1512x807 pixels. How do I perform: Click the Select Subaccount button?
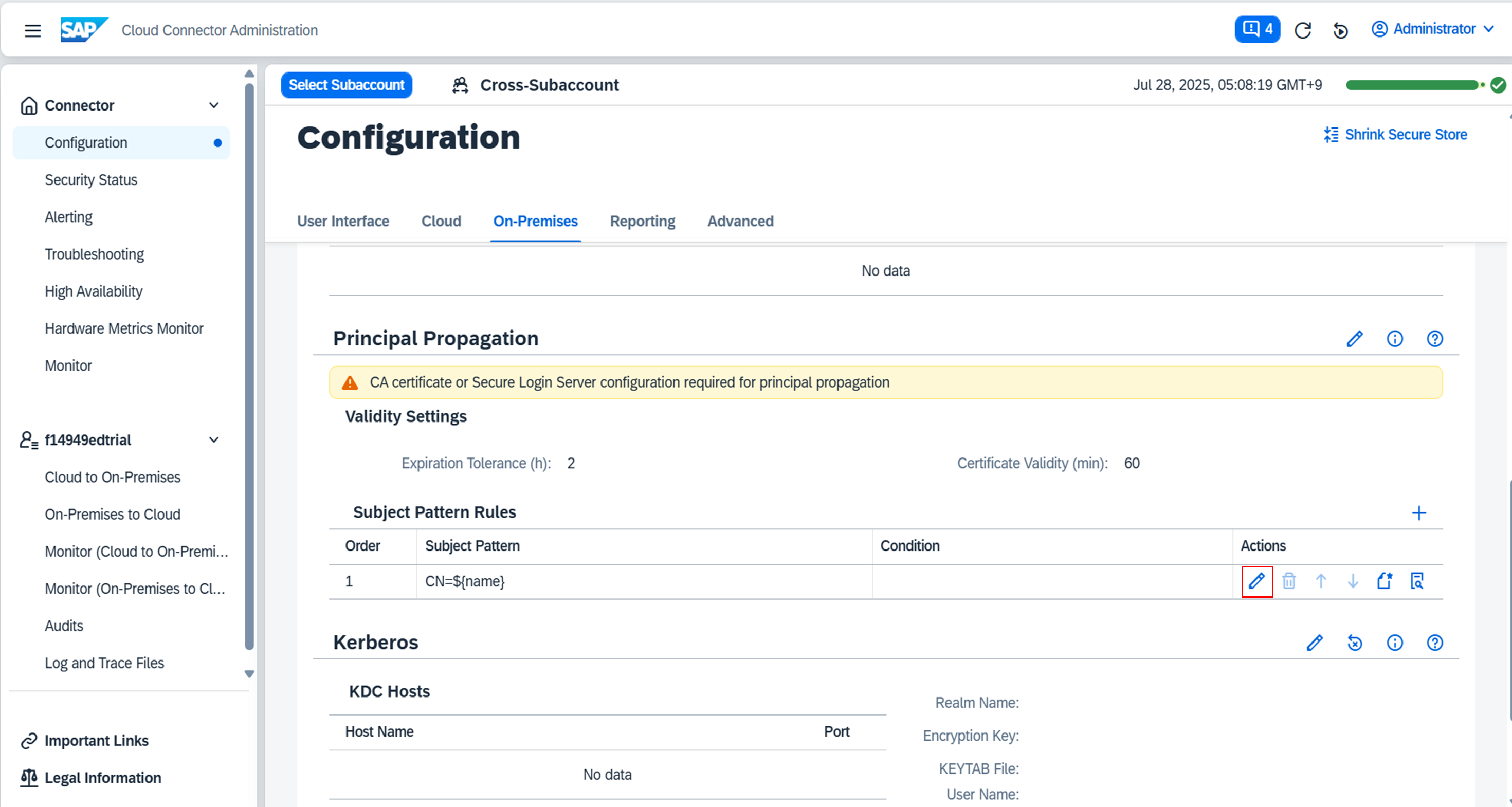[x=347, y=85]
